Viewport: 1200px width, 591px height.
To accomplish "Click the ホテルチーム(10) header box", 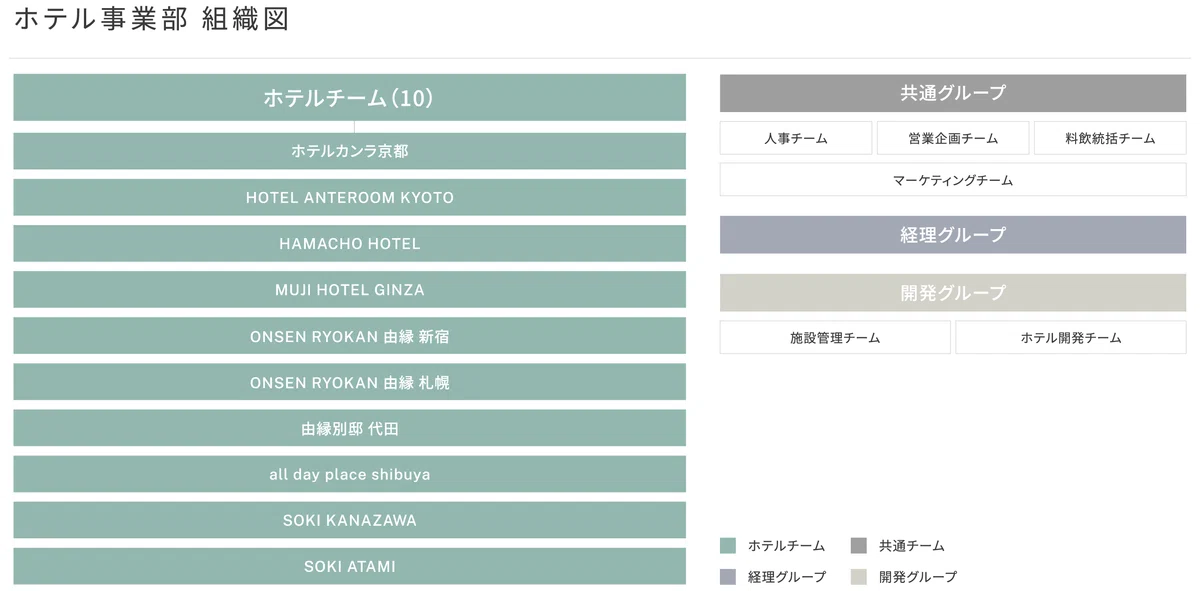I will tap(349, 98).
